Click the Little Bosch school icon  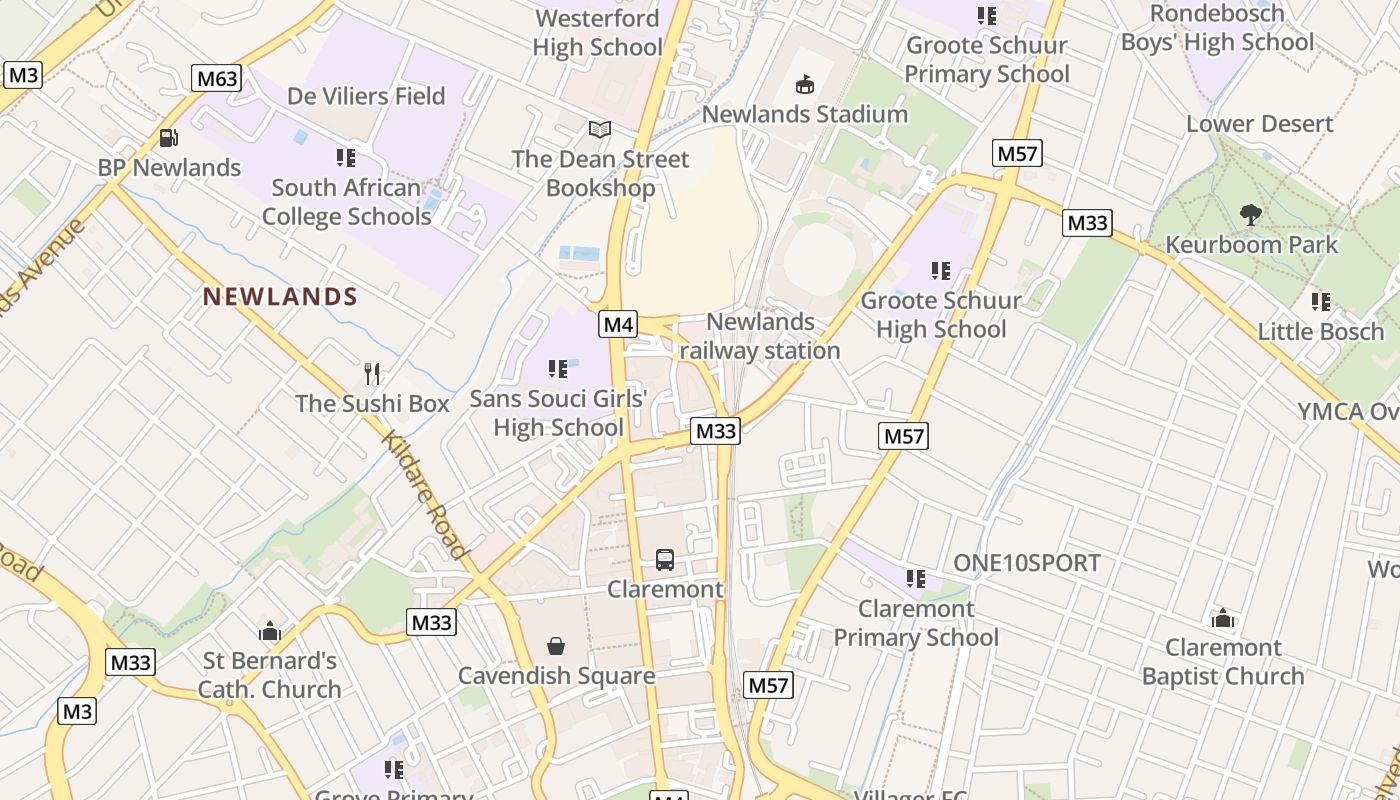(x=1320, y=301)
